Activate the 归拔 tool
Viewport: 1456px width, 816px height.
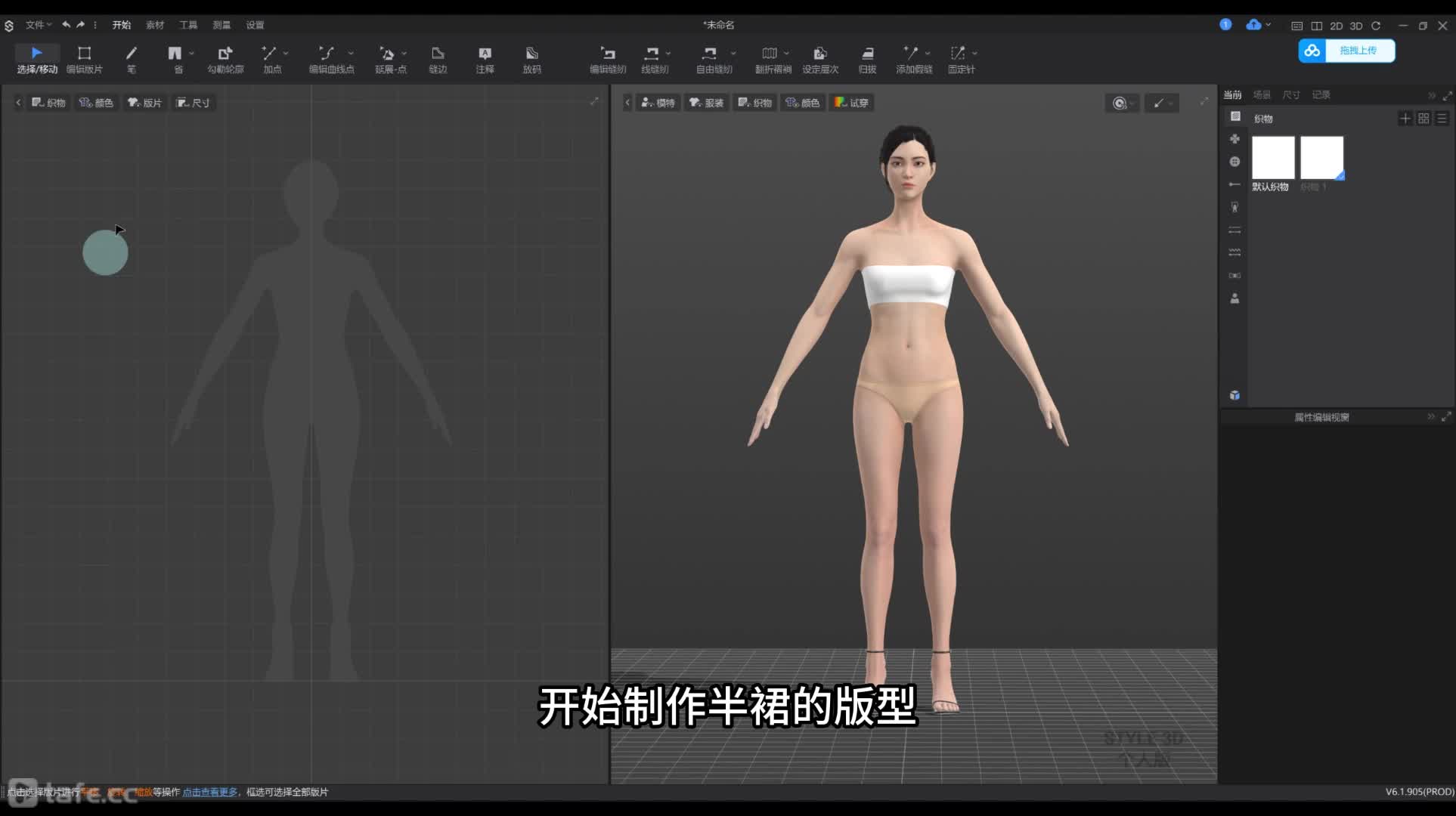[x=867, y=59]
